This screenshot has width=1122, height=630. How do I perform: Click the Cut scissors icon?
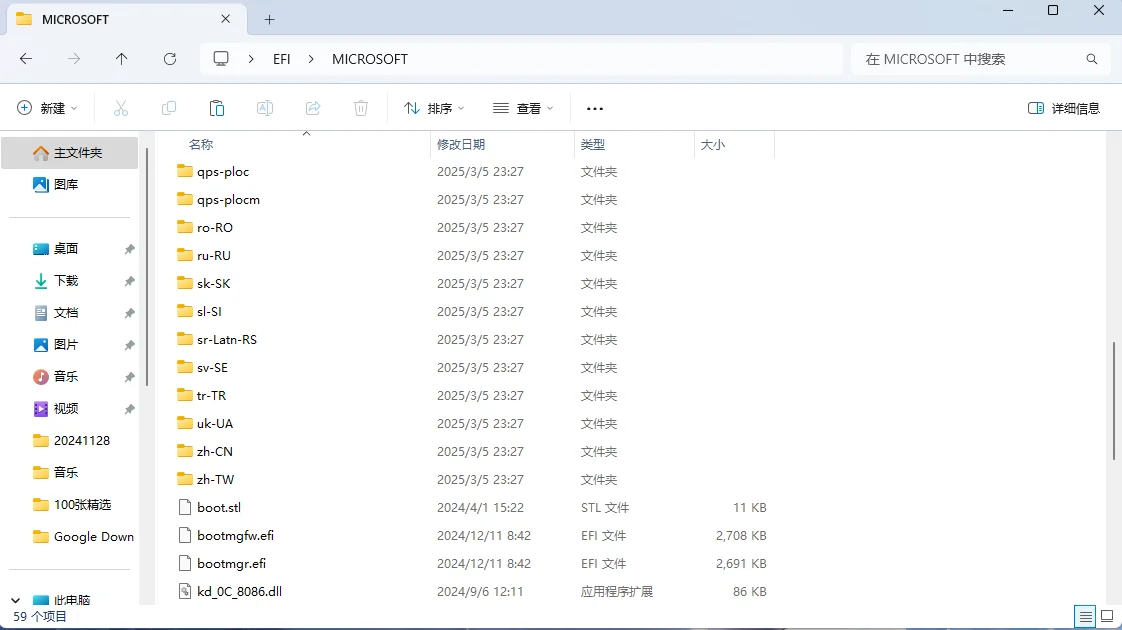click(x=121, y=108)
